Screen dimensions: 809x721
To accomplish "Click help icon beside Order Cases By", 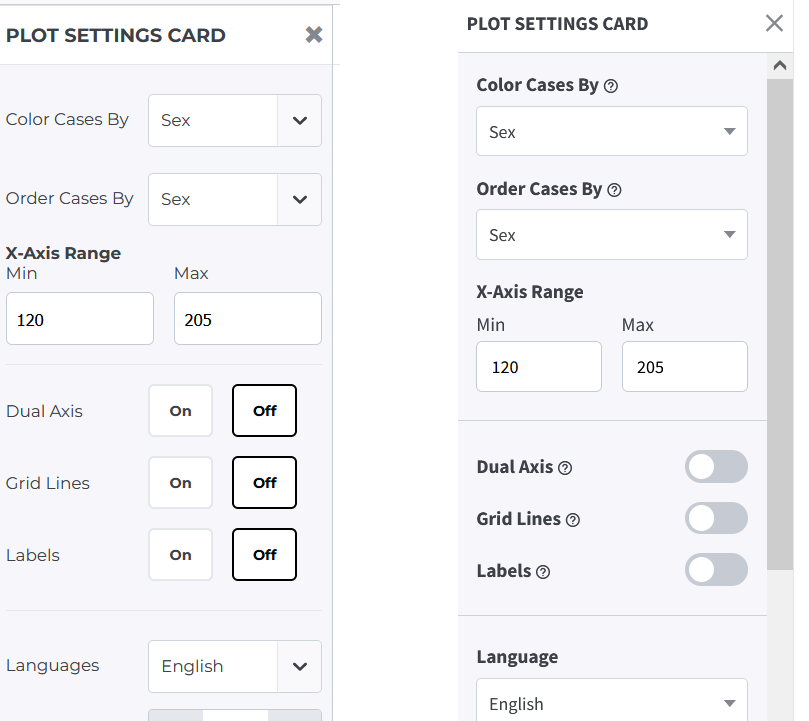I will click(x=614, y=190).
